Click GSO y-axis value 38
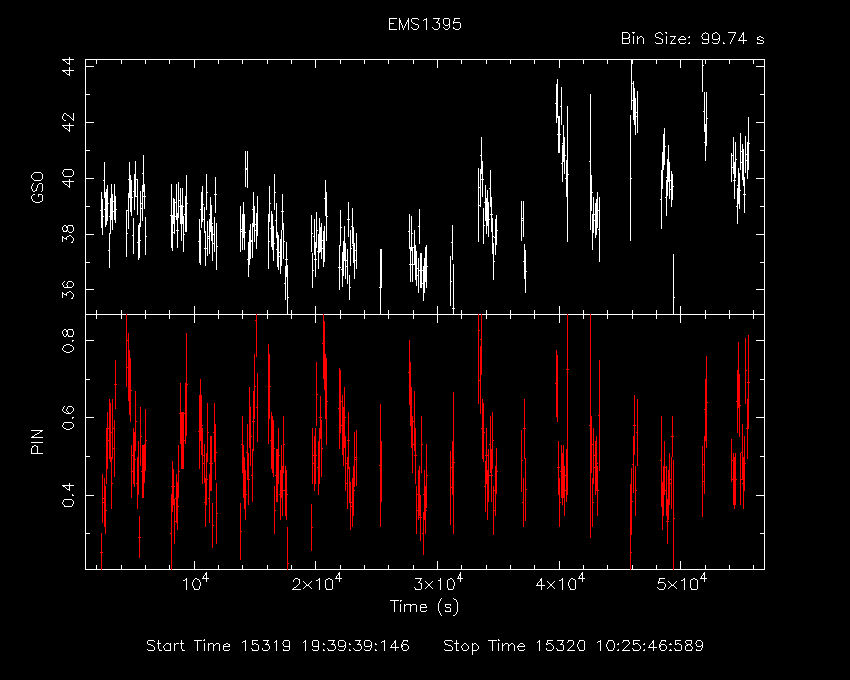The width and height of the screenshot is (850, 680). [x=68, y=234]
